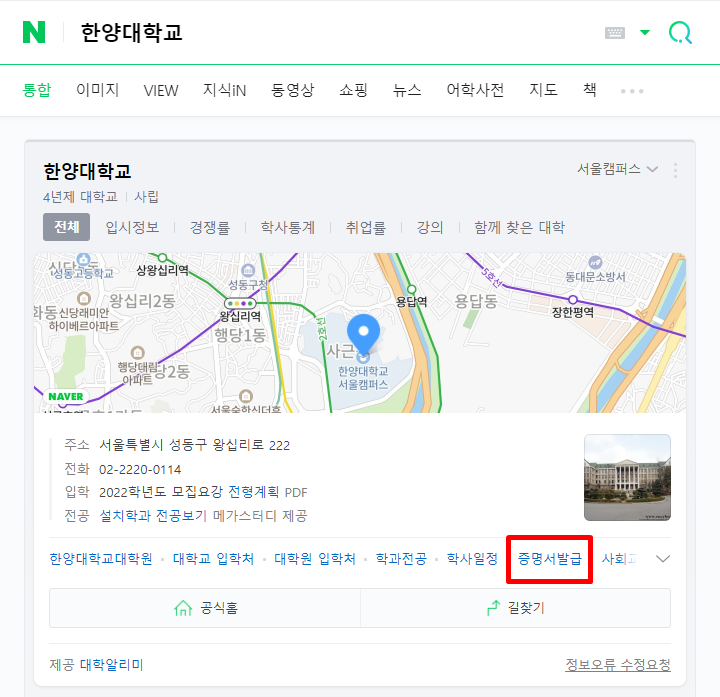
Task: Select the 어학사전 tab
Action: coord(475,90)
